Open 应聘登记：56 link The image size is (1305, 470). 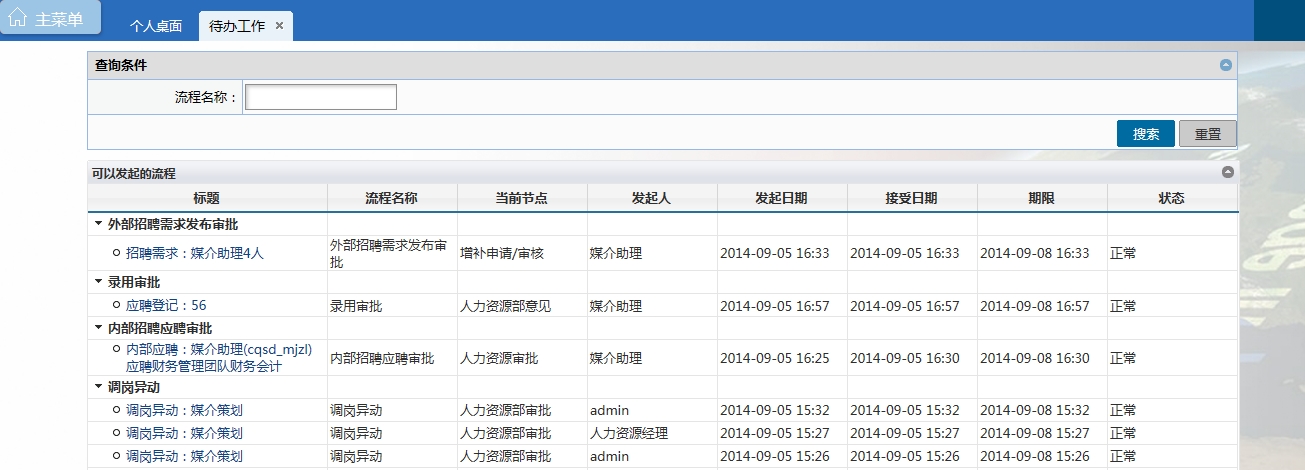point(166,306)
